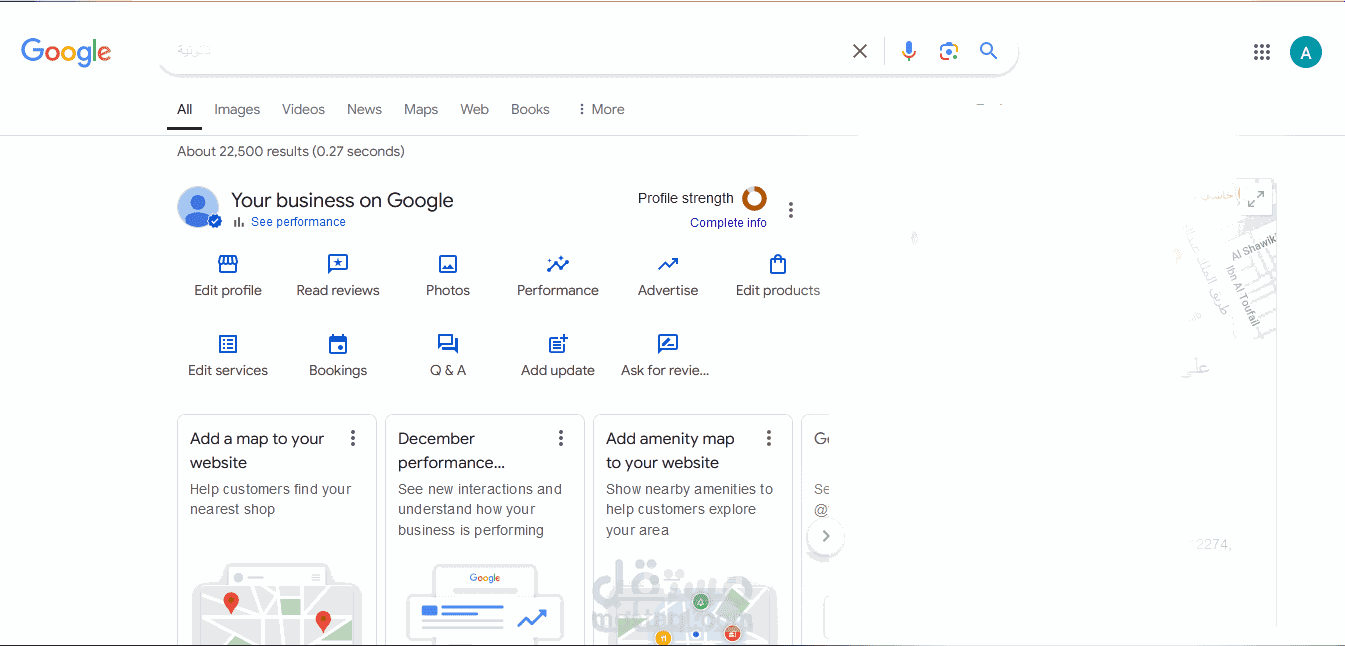This screenshot has height=646, width=1345.
Task: Switch to the Web tab
Action: [474, 110]
